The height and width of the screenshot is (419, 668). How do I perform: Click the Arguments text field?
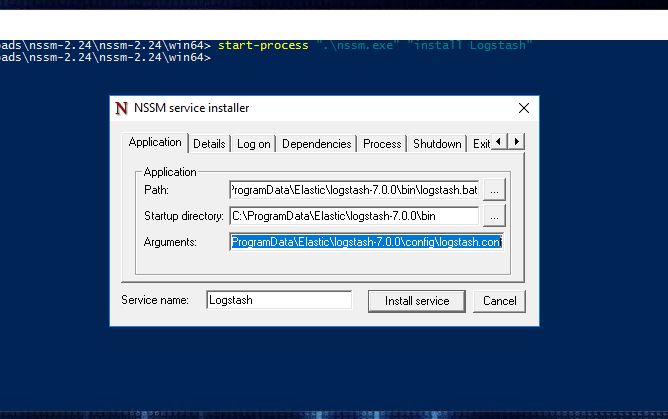click(x=366, y=242)
